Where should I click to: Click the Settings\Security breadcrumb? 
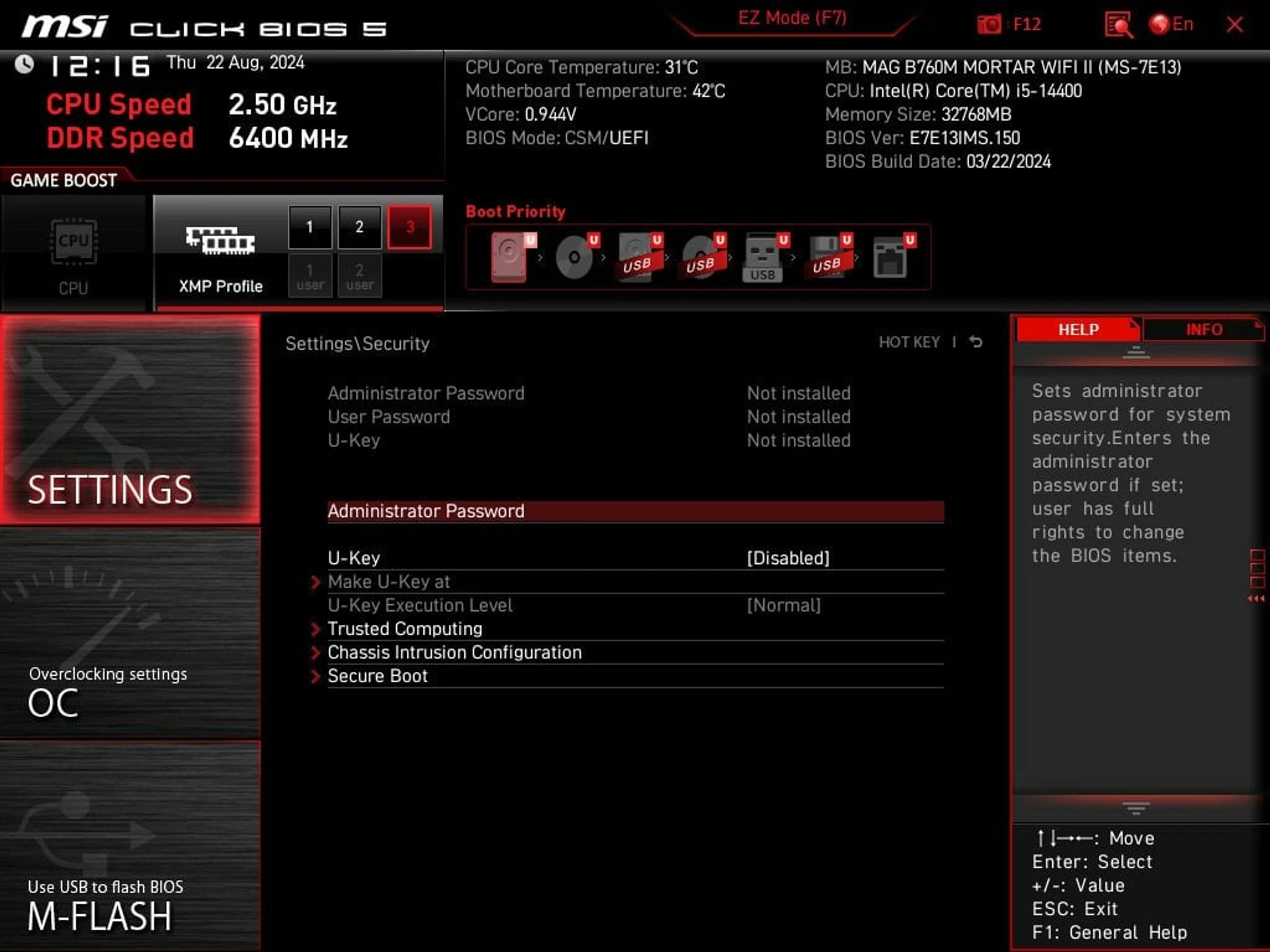357,343
